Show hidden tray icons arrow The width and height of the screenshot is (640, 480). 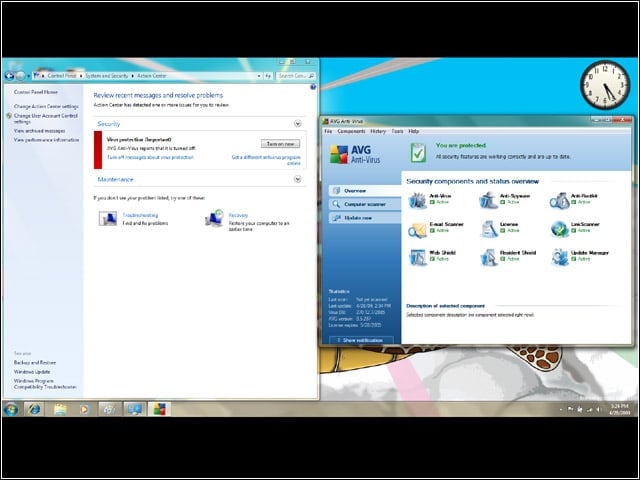561,409
